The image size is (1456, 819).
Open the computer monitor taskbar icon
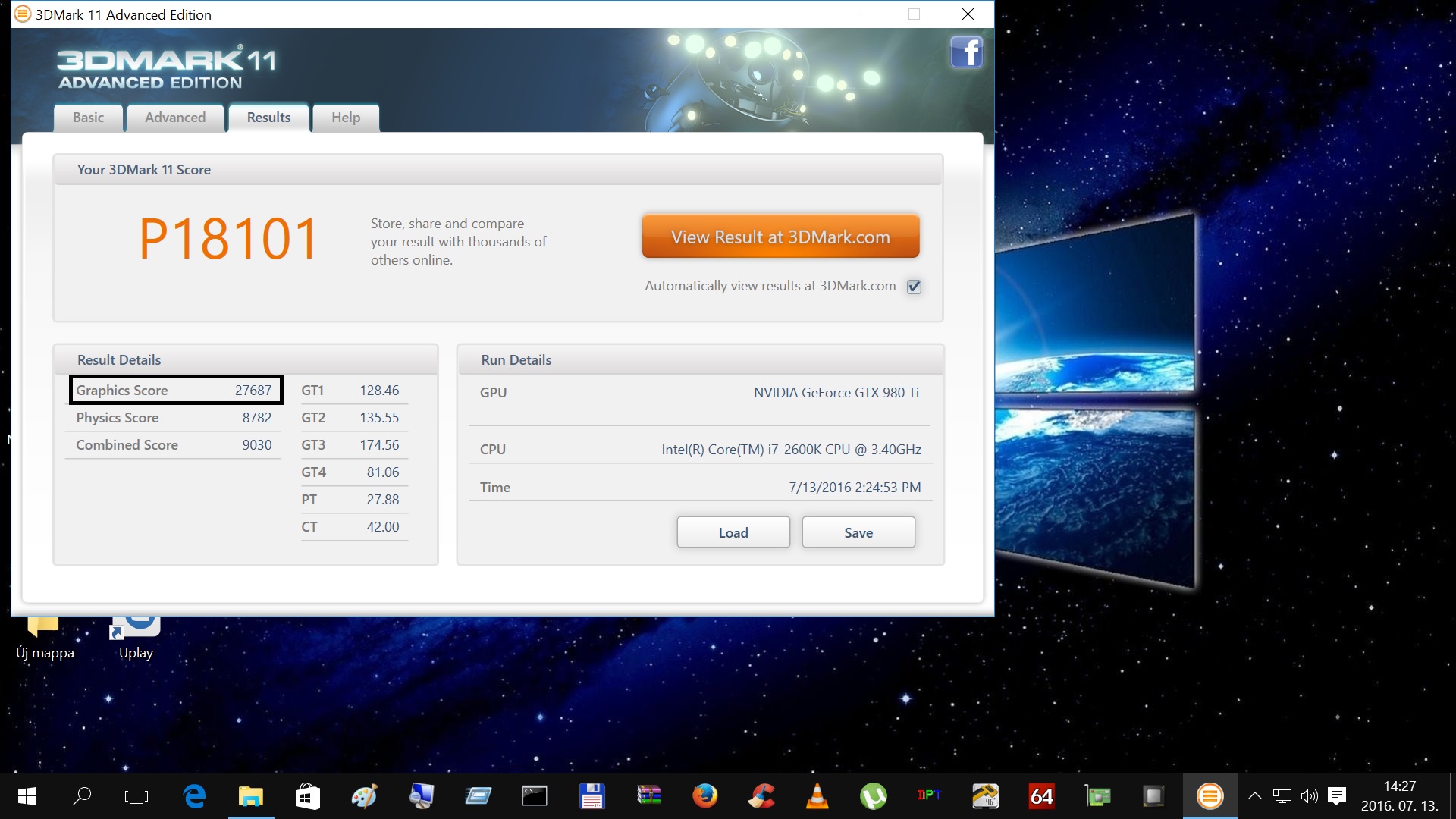pos(421,796)
